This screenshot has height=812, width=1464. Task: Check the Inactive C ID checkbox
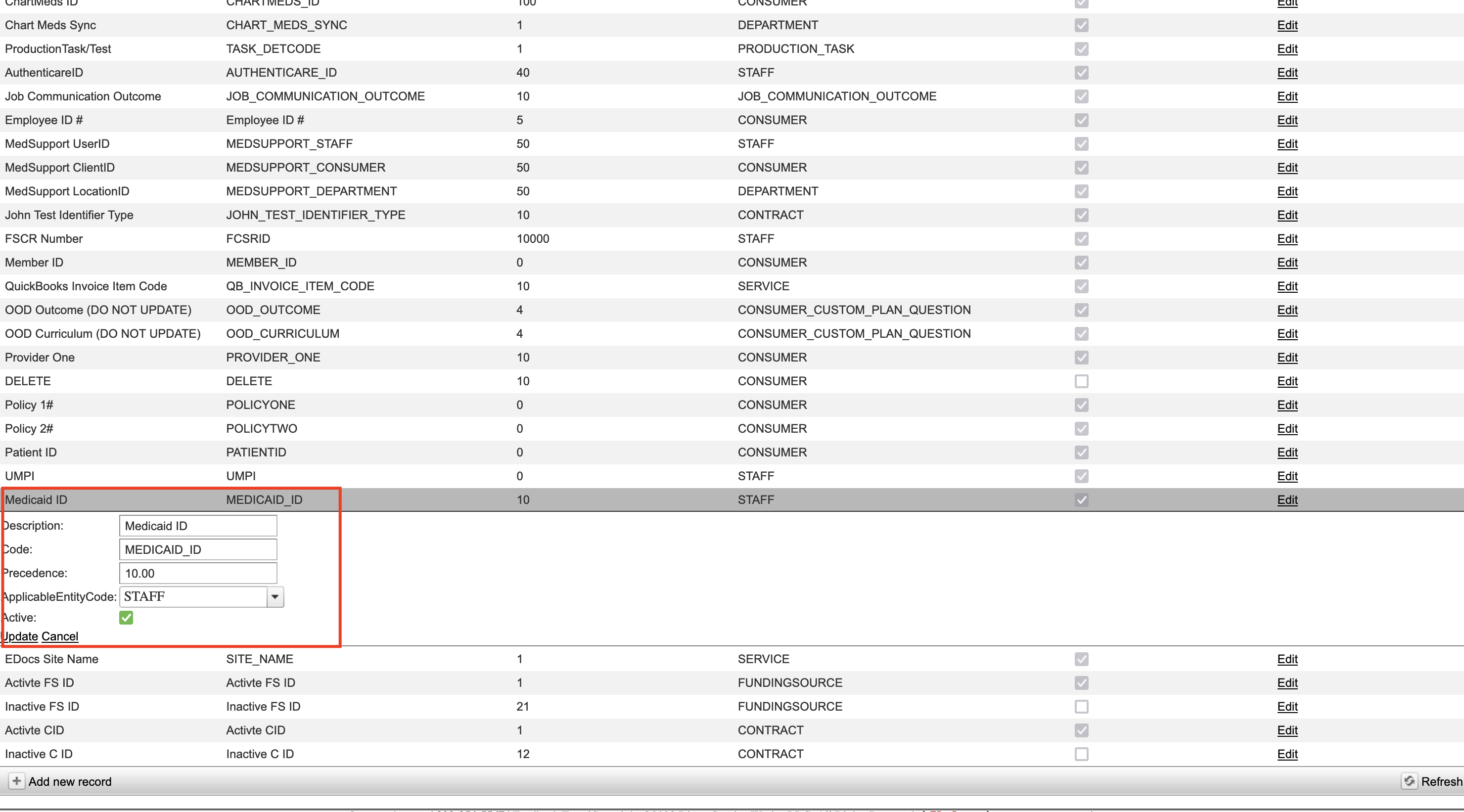1081,754
